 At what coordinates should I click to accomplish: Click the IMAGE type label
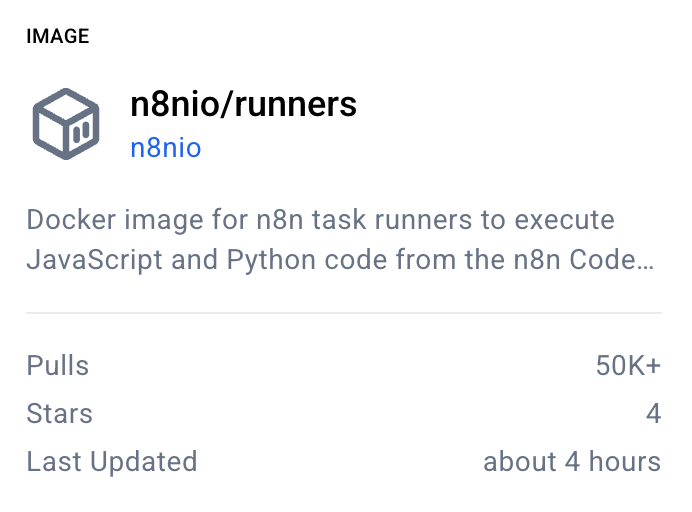coord(58,37)
